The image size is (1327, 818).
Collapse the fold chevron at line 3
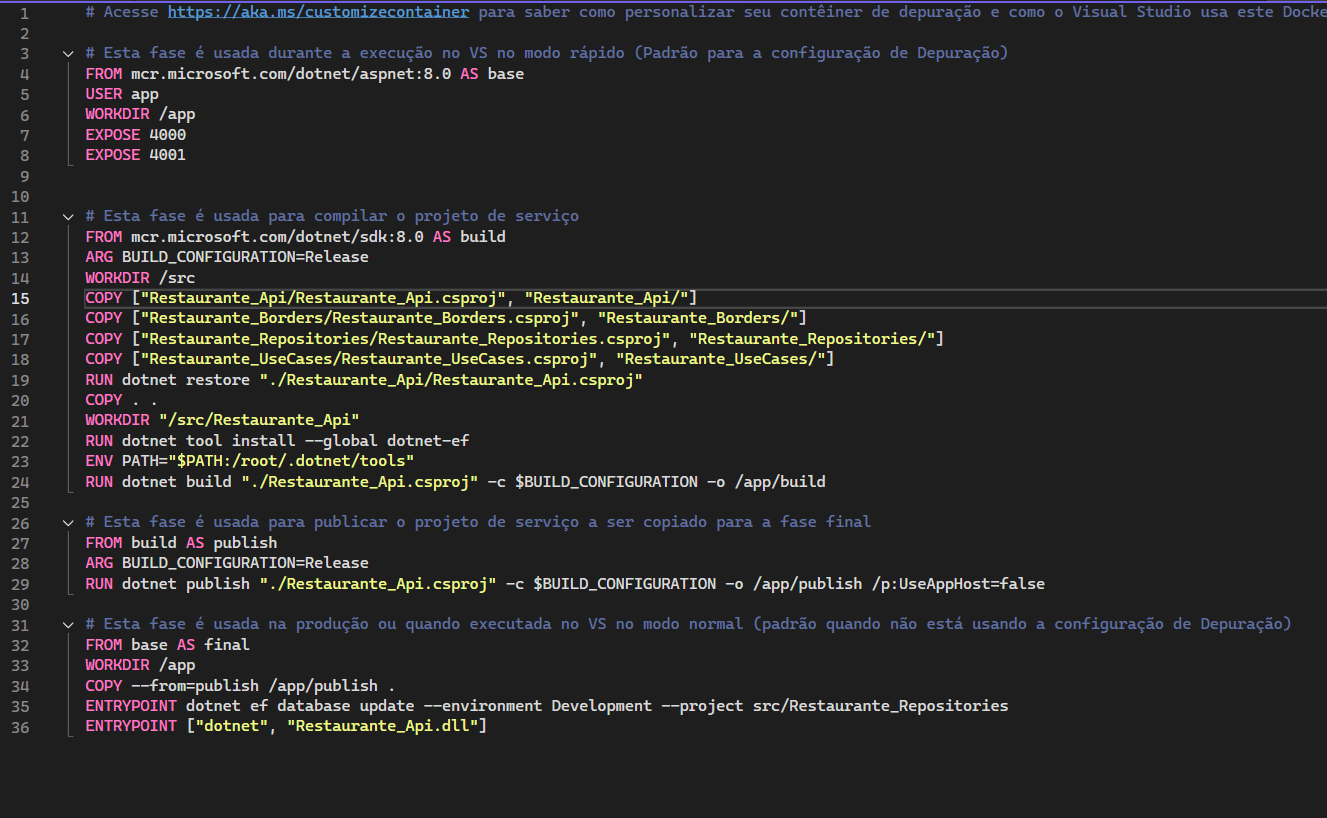[x=67, y=53]
